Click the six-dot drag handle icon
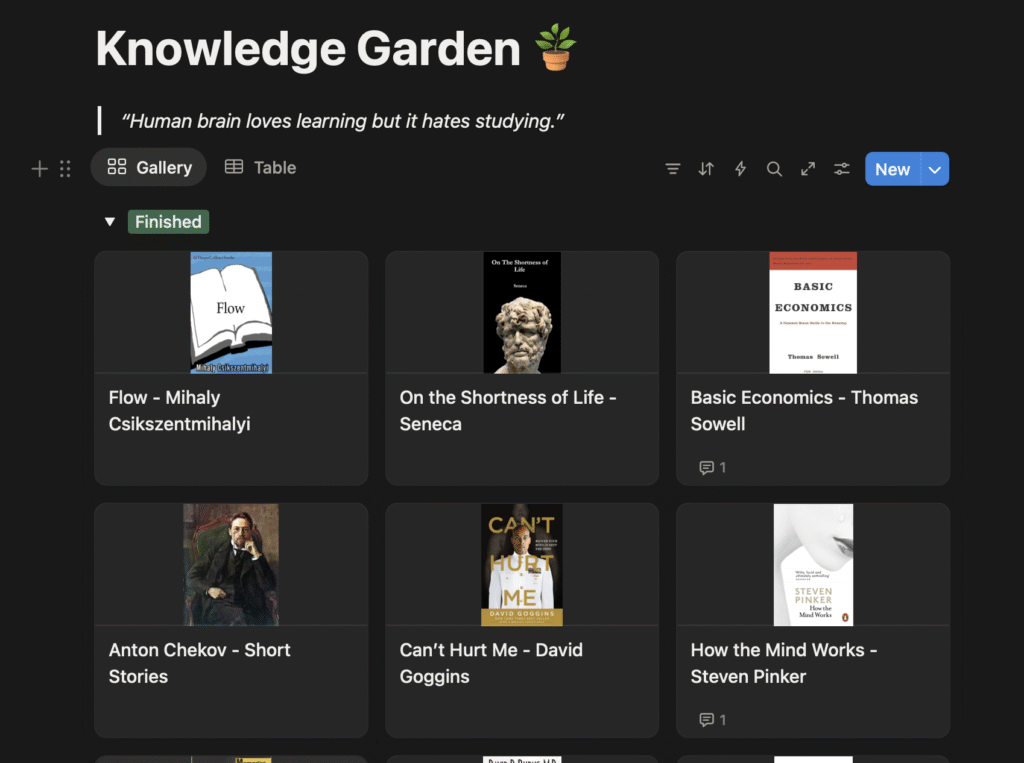1024x763 pixels. click(x=65, y=169)
